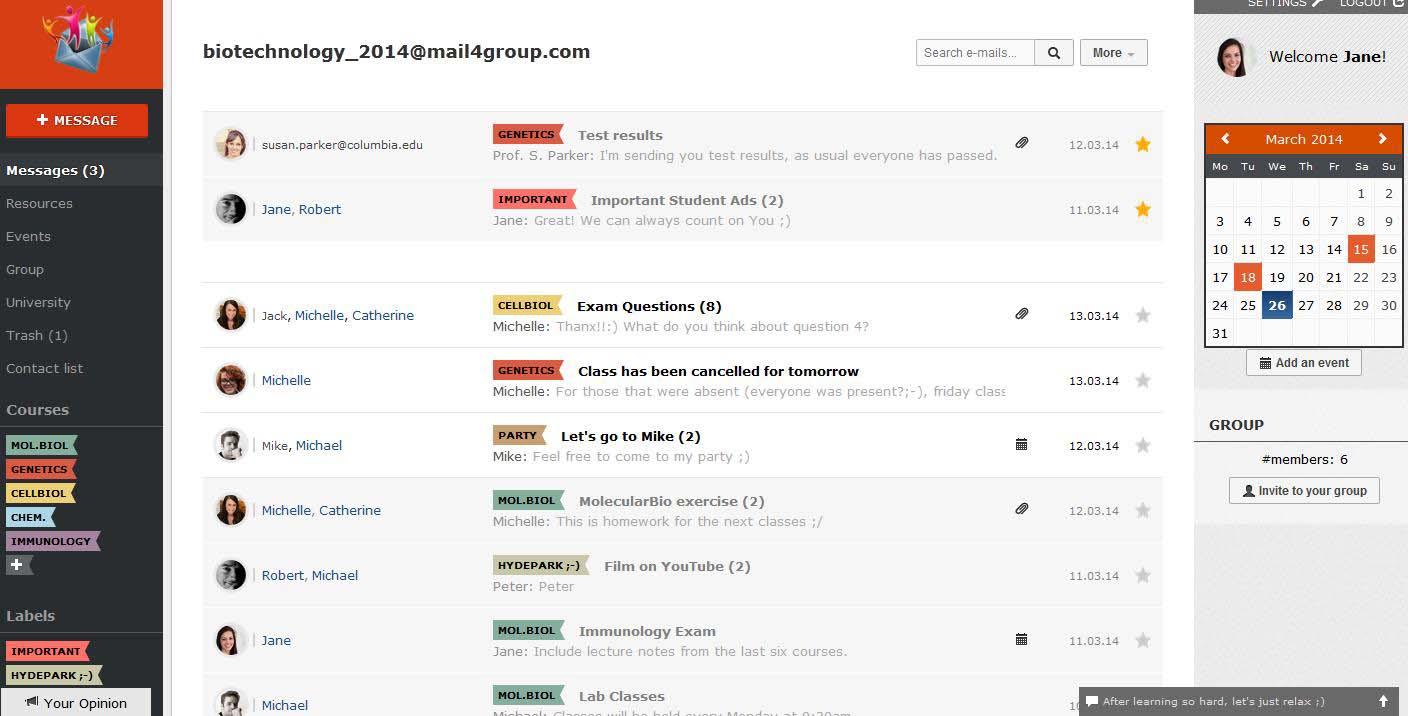Open attachment paperclip on Exam Questions email
This screenshot has height=716, width=1408.
[x=1022, y=314]
